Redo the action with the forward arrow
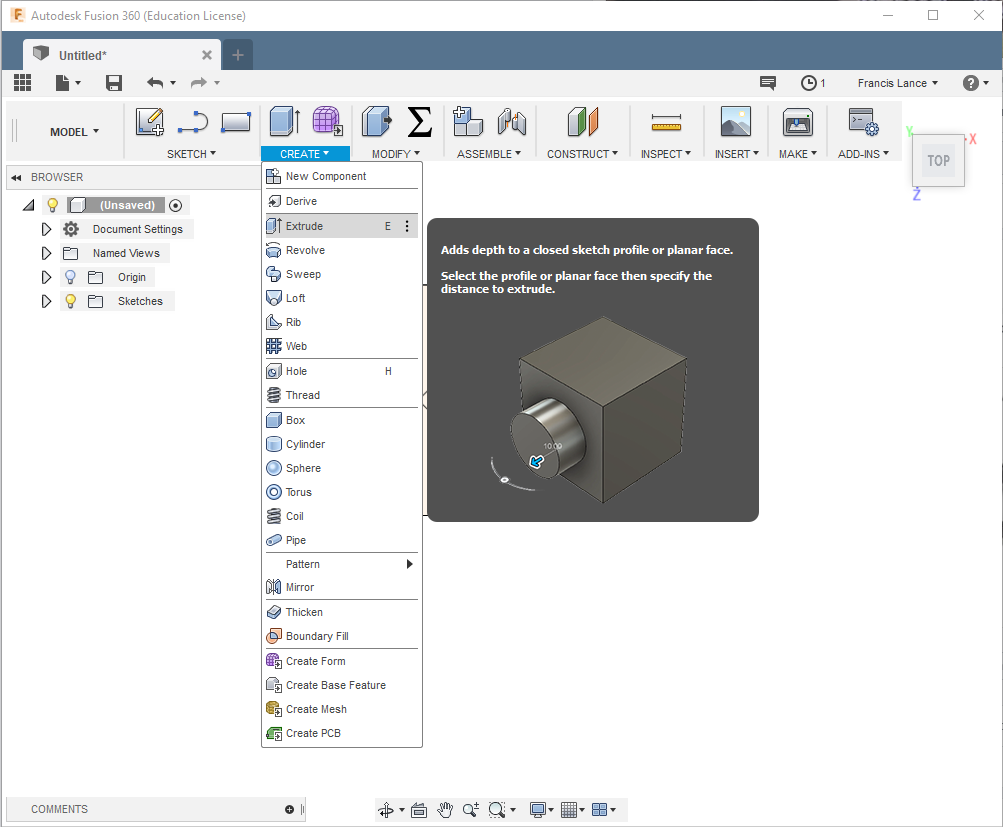Screen dimensions: 1003x827 tap(199, 83)
